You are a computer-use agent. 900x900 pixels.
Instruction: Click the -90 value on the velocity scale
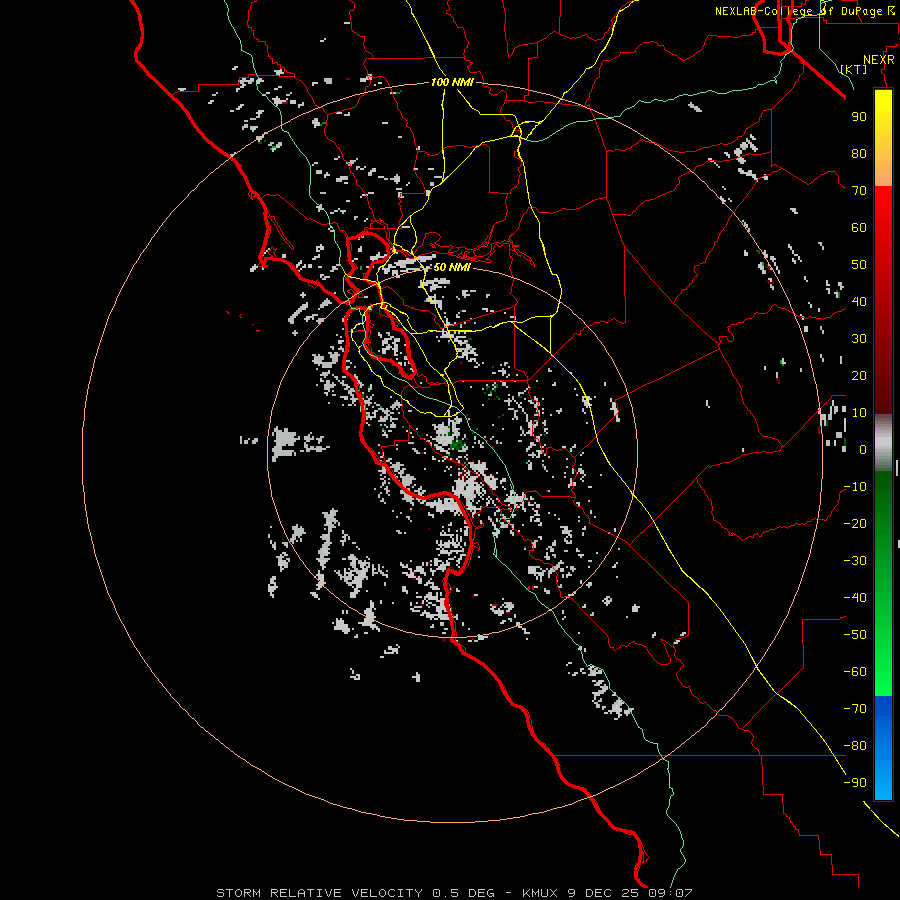coord(855,783)
